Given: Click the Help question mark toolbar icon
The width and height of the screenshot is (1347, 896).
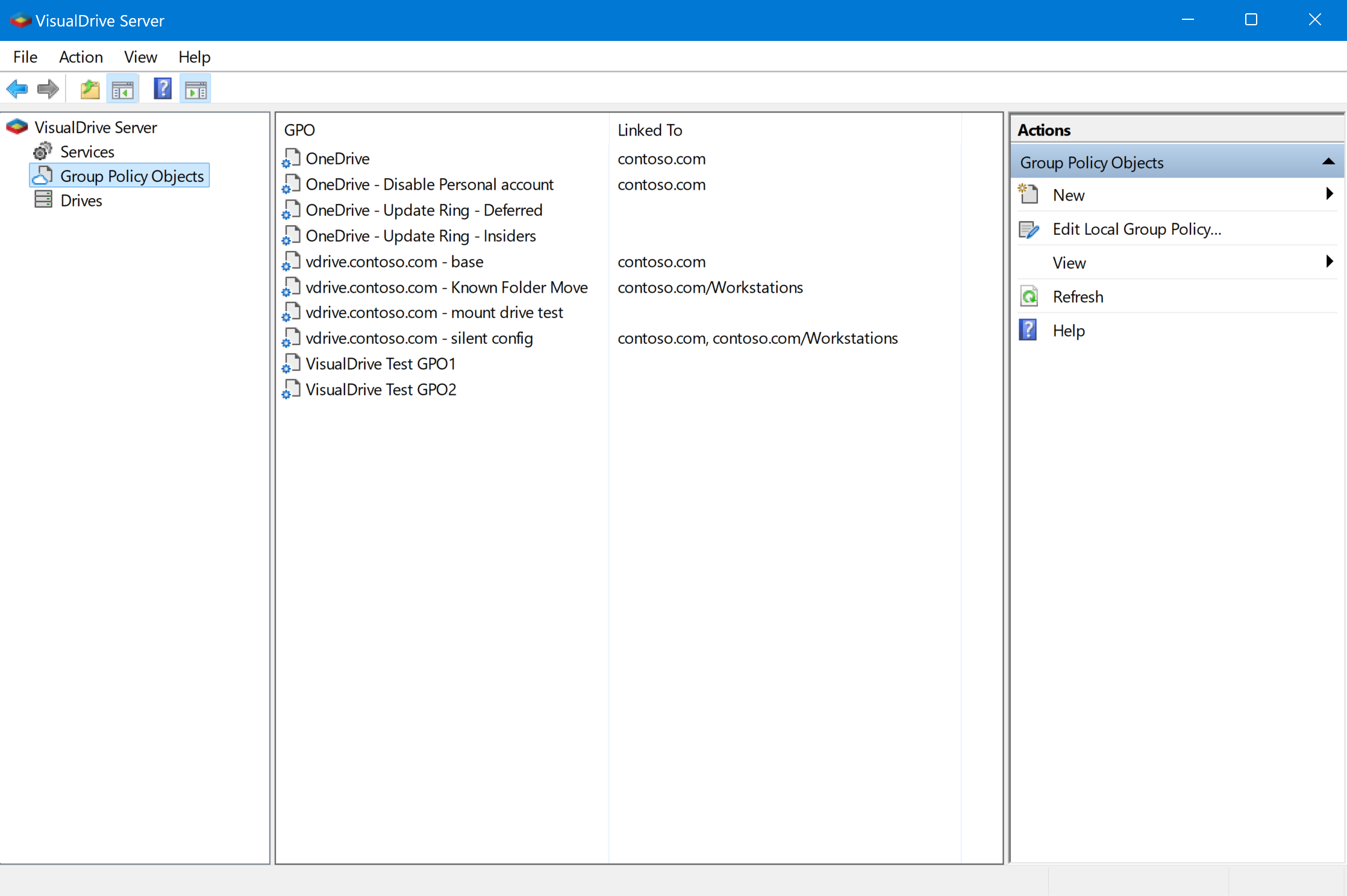Looking at the screenshot, I should pos(162,90).
